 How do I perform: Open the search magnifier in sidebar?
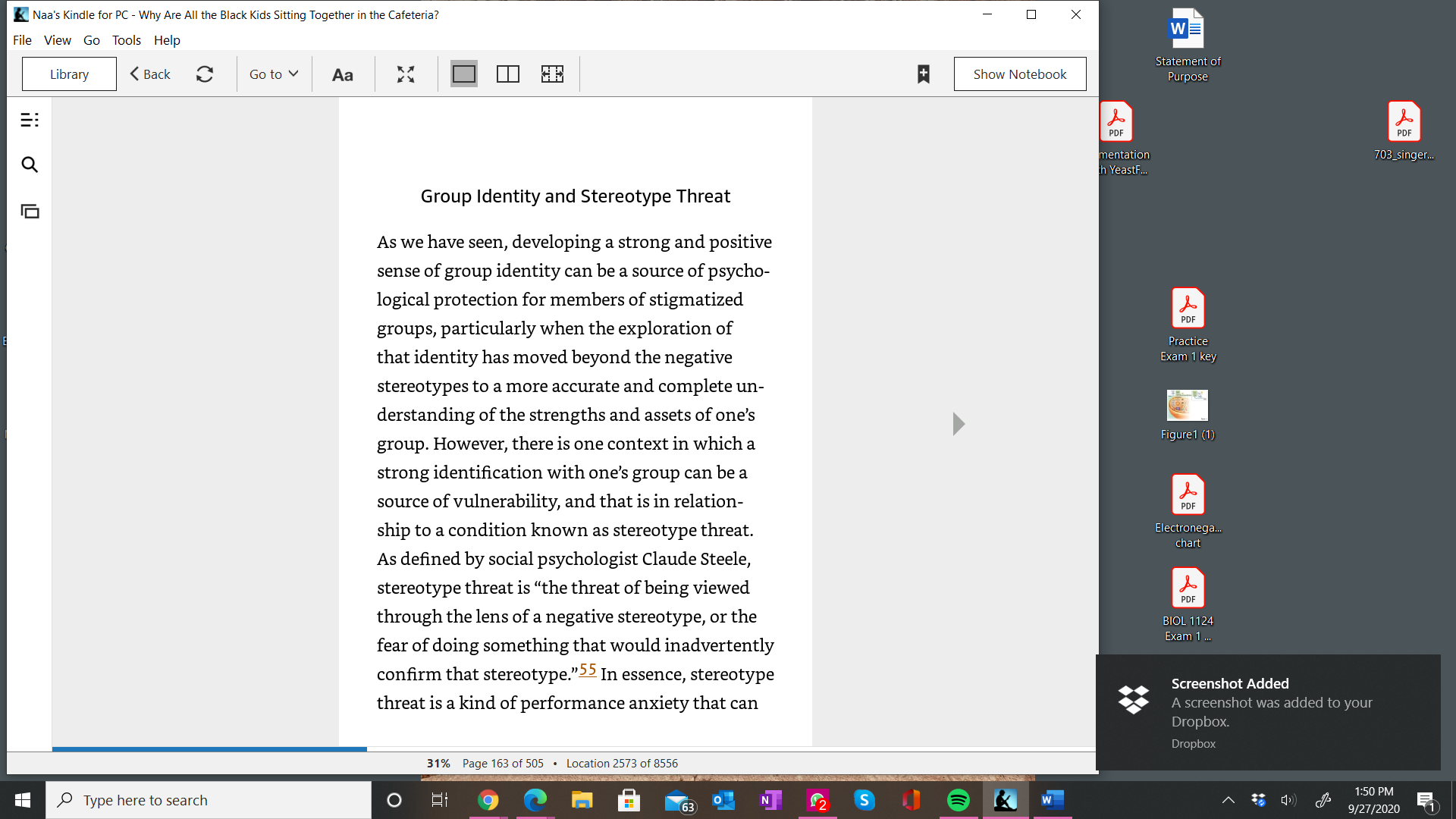pos(30,165)
